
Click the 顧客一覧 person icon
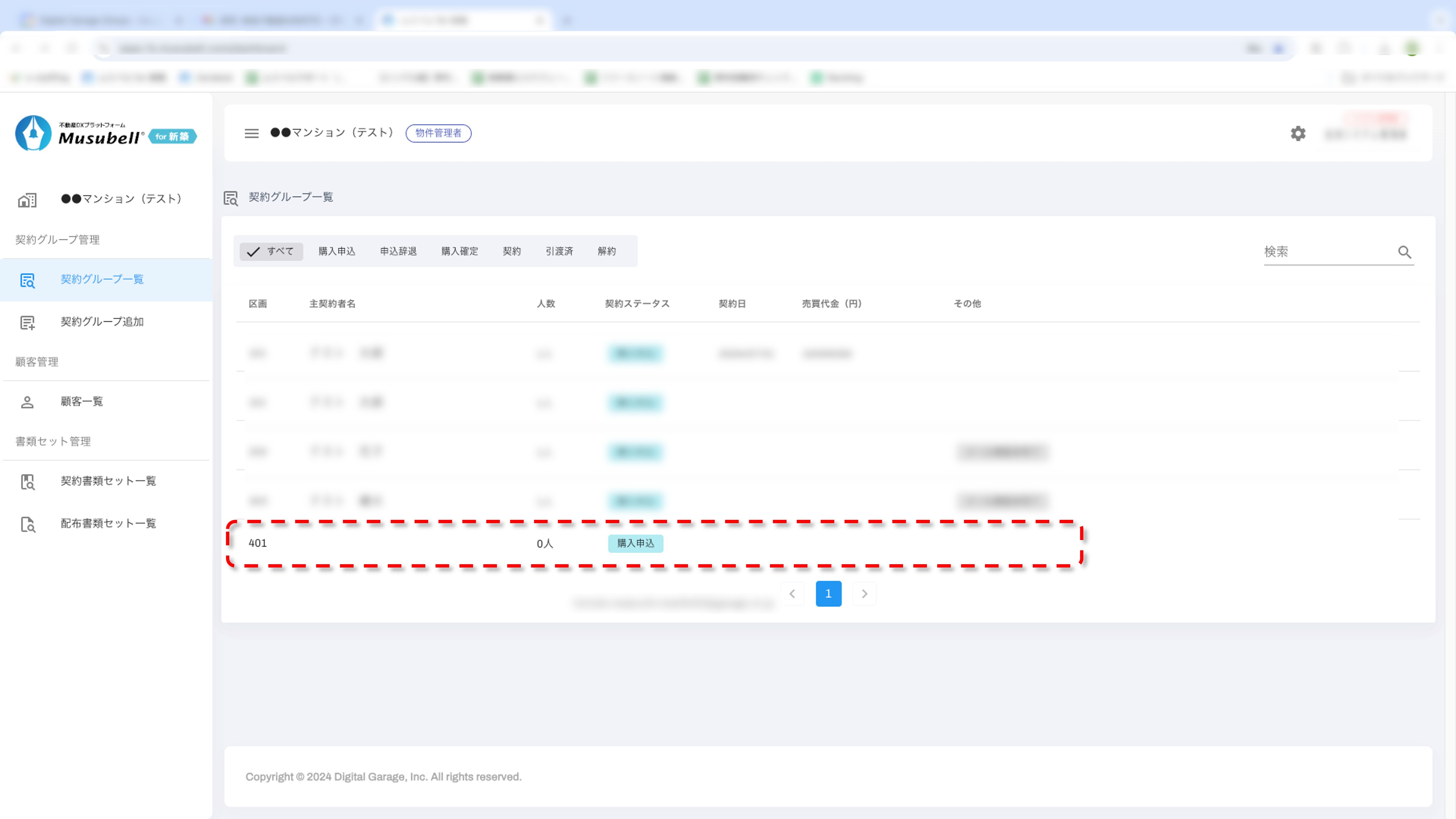click(27, 402)
